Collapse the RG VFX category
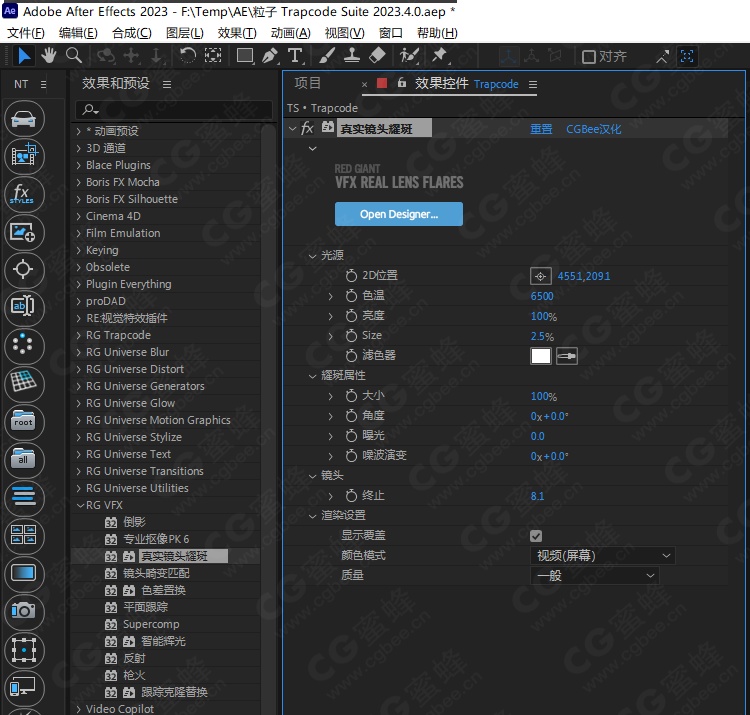 [80, 505]
